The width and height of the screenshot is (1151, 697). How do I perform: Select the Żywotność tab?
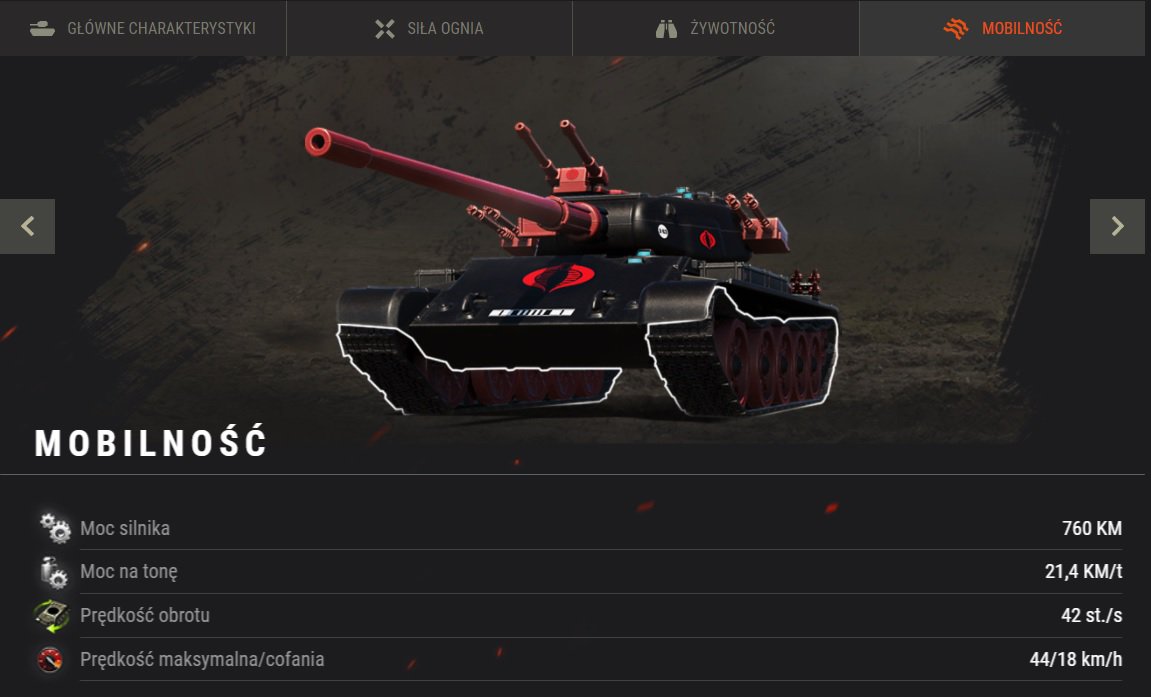click(715, 28)
